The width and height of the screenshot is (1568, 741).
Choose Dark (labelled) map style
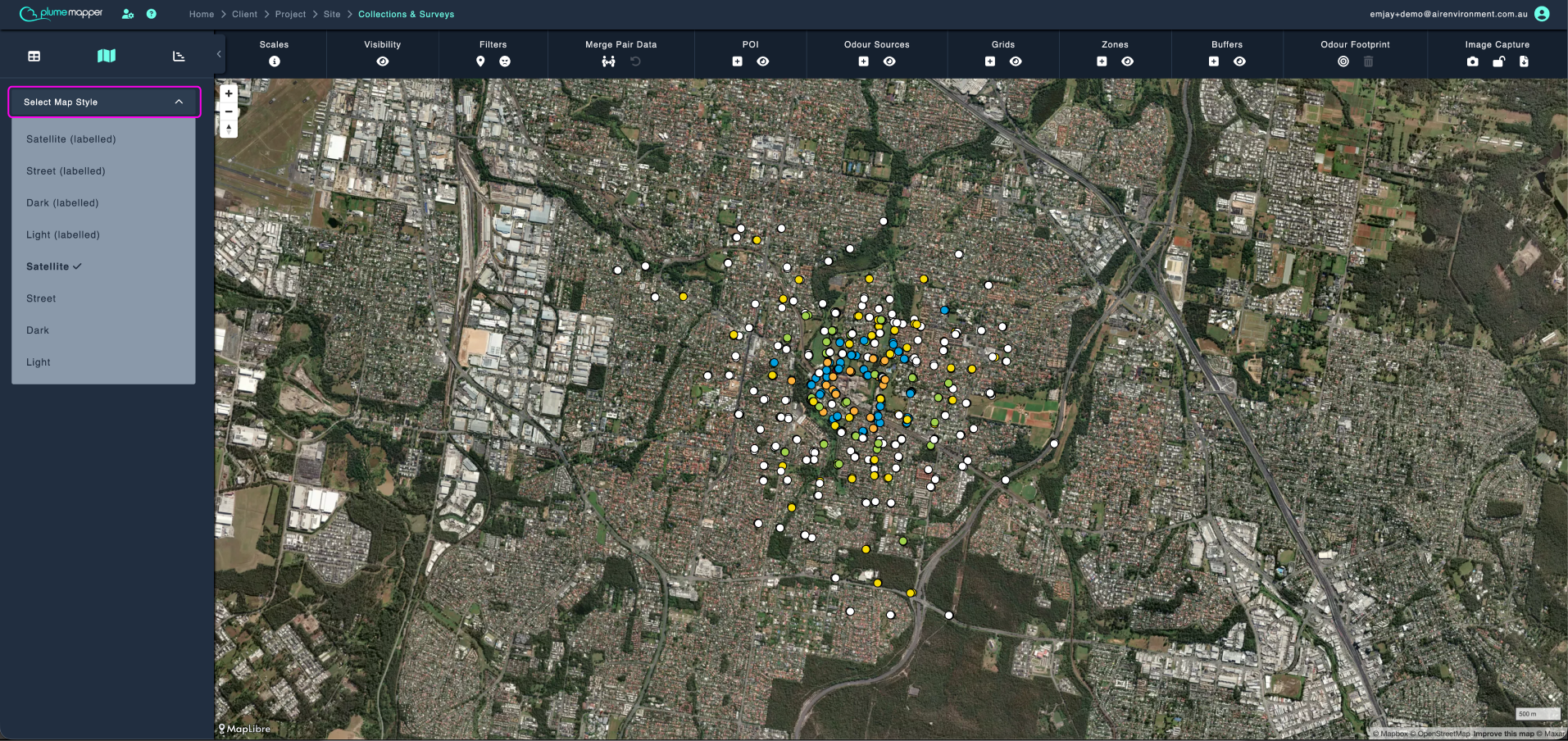pyautogui.click(x=103, y=203)
